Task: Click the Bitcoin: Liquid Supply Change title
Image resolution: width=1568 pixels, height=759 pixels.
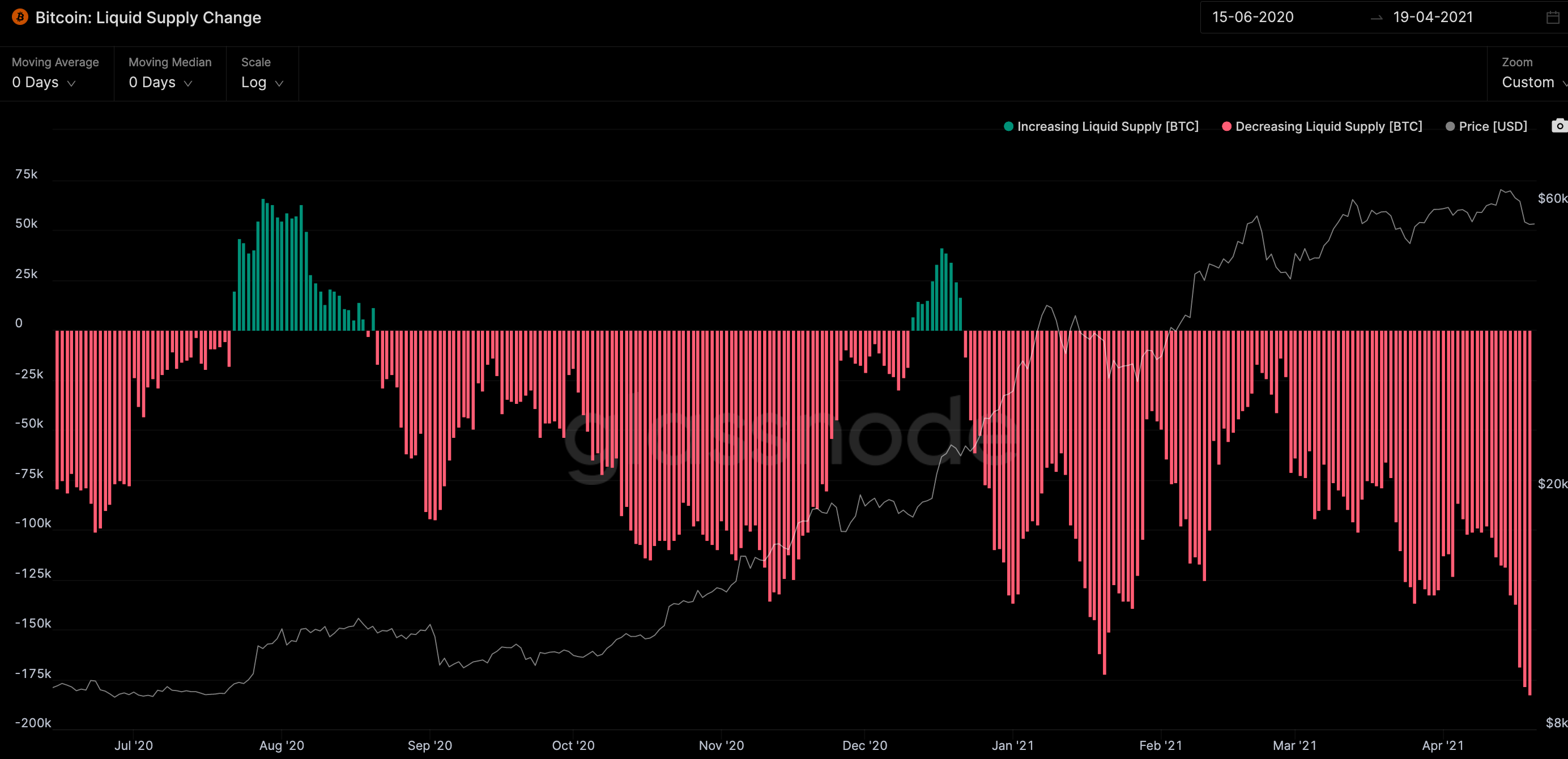Action: (x=148, y=18)
